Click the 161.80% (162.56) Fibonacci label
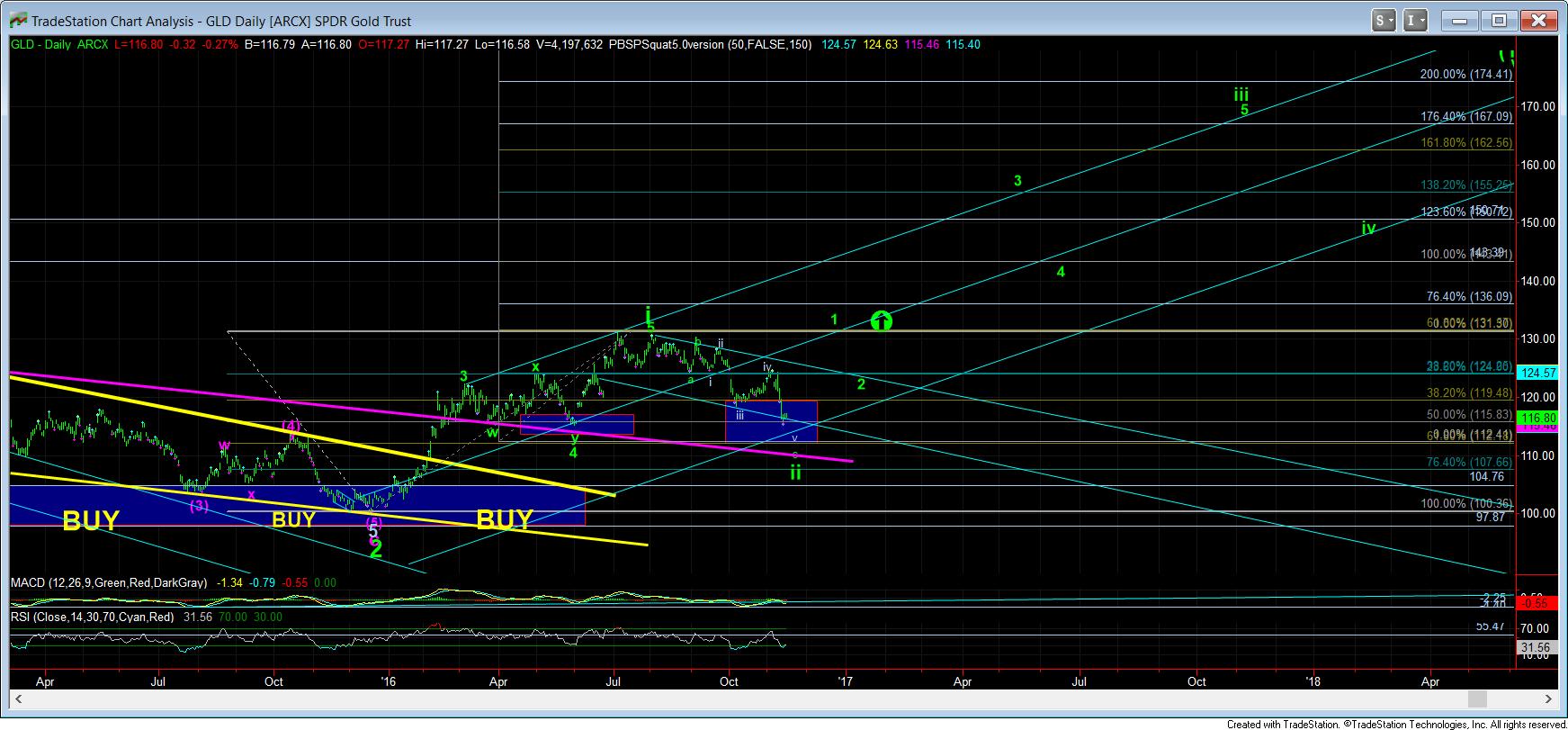 1465,143
